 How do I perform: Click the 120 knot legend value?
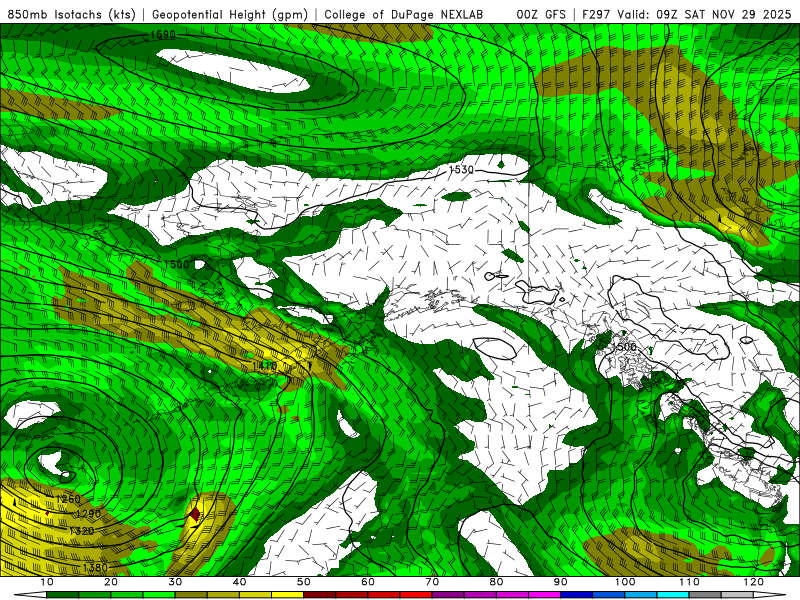[x=754, y=582]
